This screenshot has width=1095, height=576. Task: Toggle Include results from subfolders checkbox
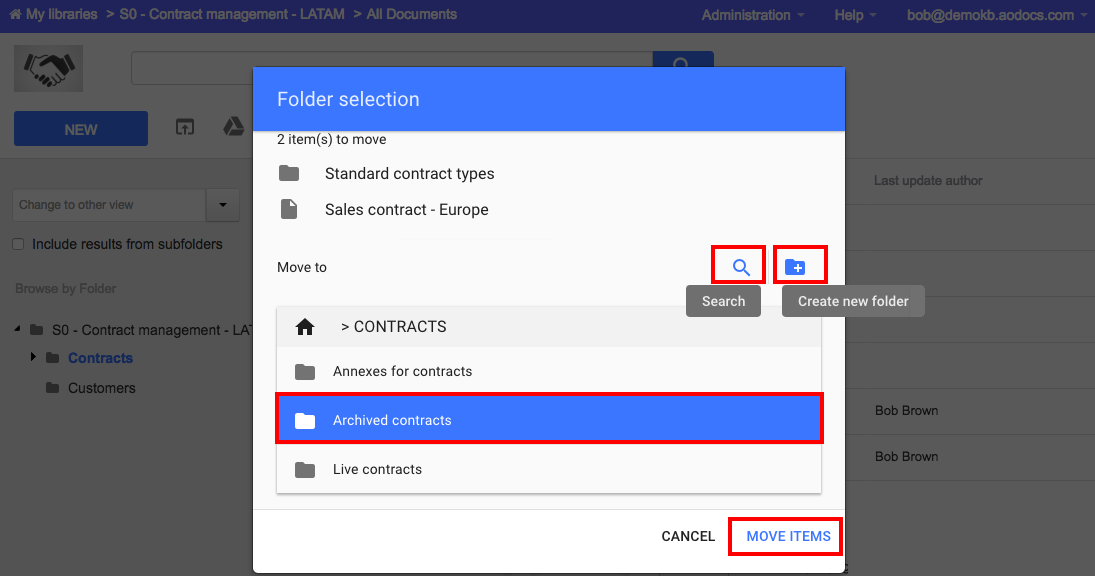point(18,244)
